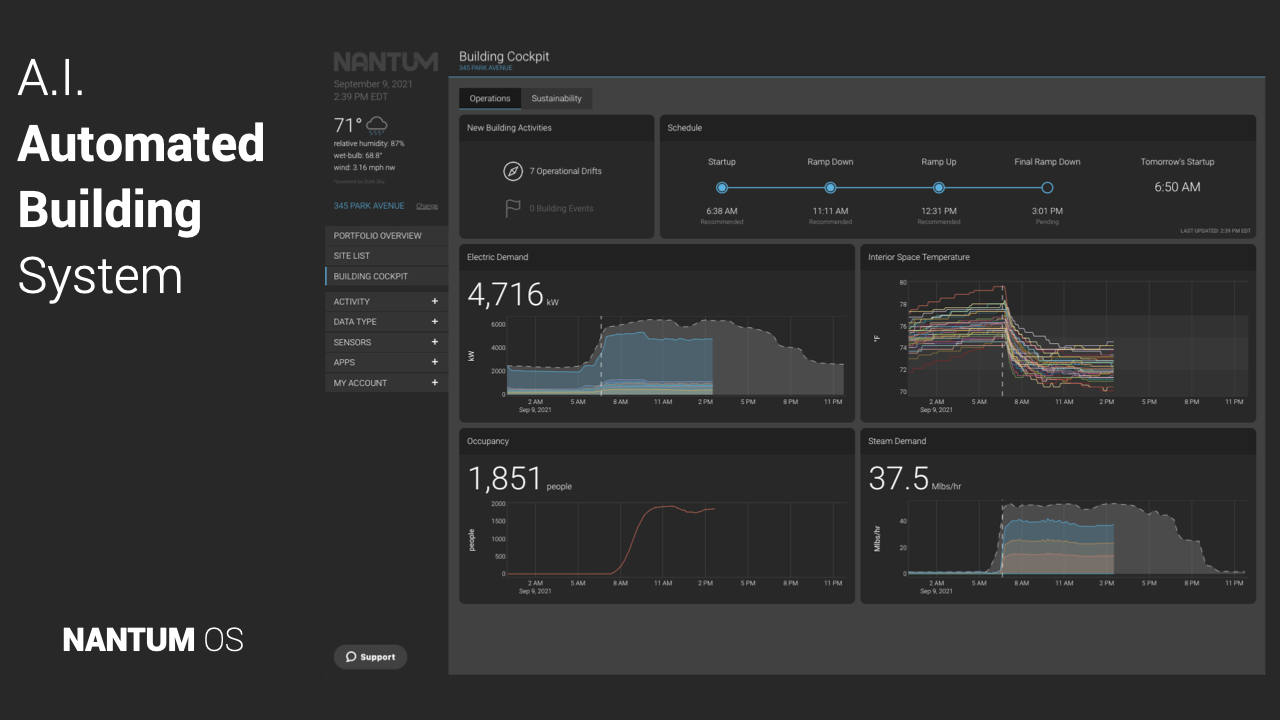1280x720 pixels.
Task: Click the 4,716 kW electric demand value
Action: point(513,295)
